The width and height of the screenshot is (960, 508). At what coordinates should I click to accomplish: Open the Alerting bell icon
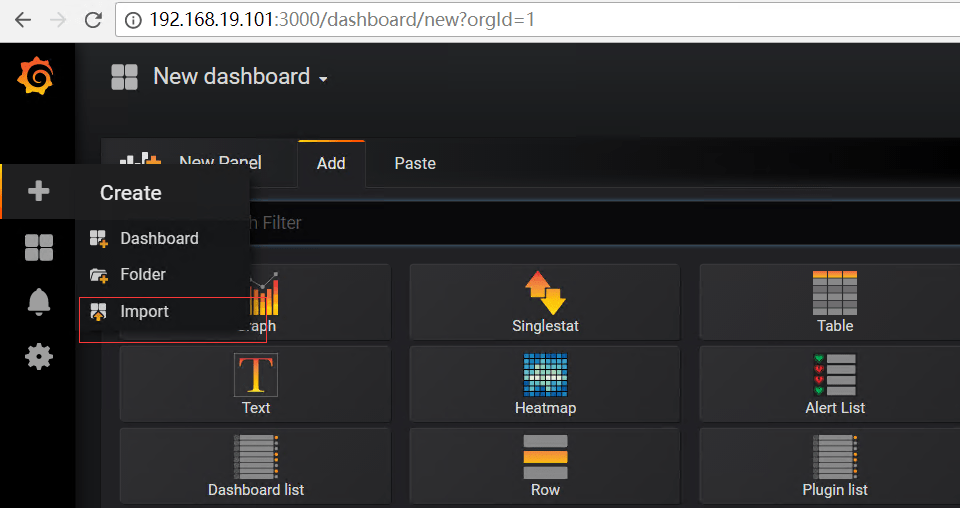click(39, 302)
